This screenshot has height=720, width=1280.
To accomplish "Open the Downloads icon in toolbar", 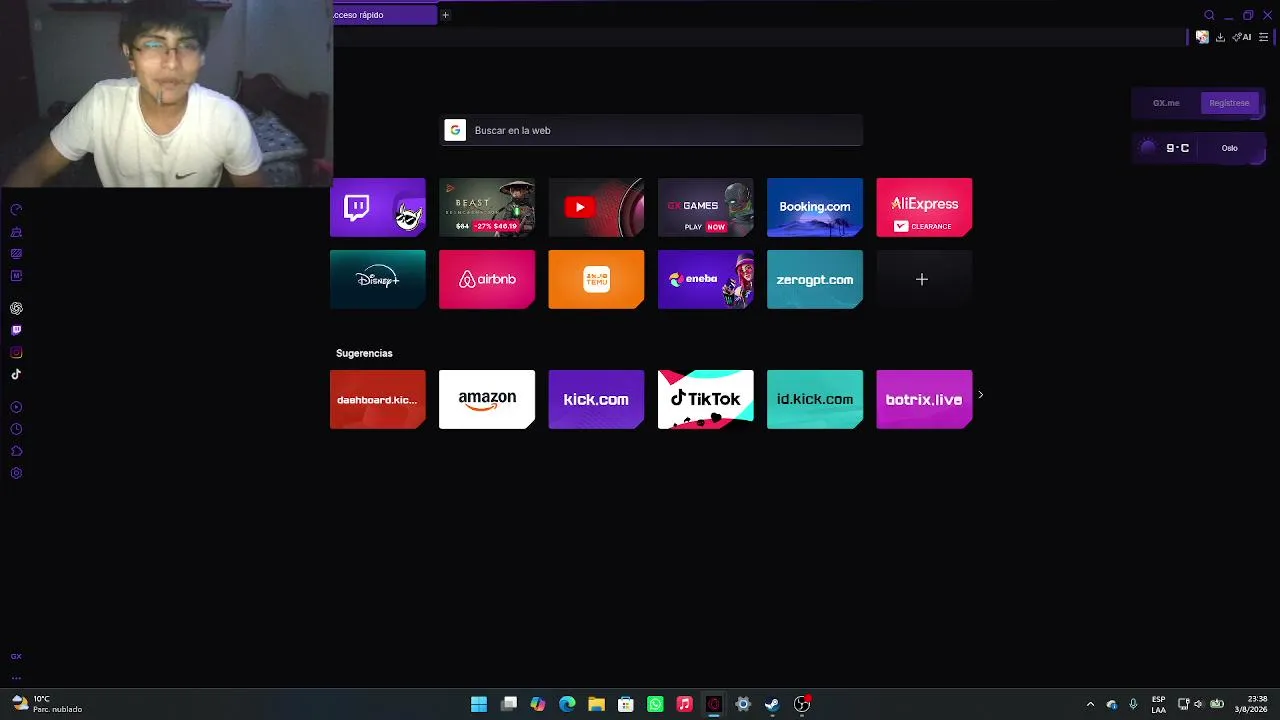I will [x=1220, y=37].
